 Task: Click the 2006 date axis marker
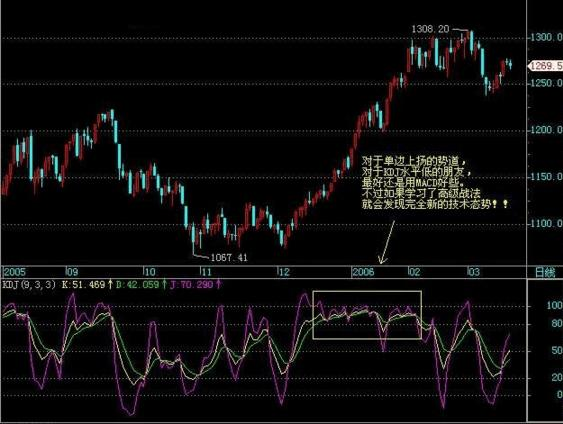pos(363,272)
